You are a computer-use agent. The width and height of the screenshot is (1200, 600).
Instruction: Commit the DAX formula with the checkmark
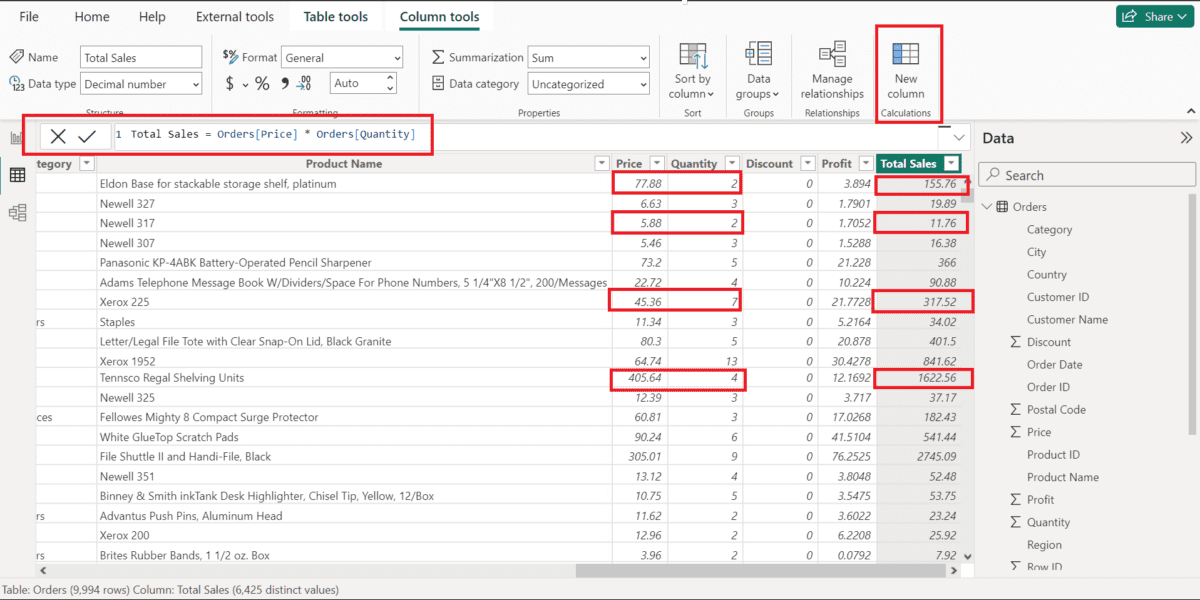88,134
